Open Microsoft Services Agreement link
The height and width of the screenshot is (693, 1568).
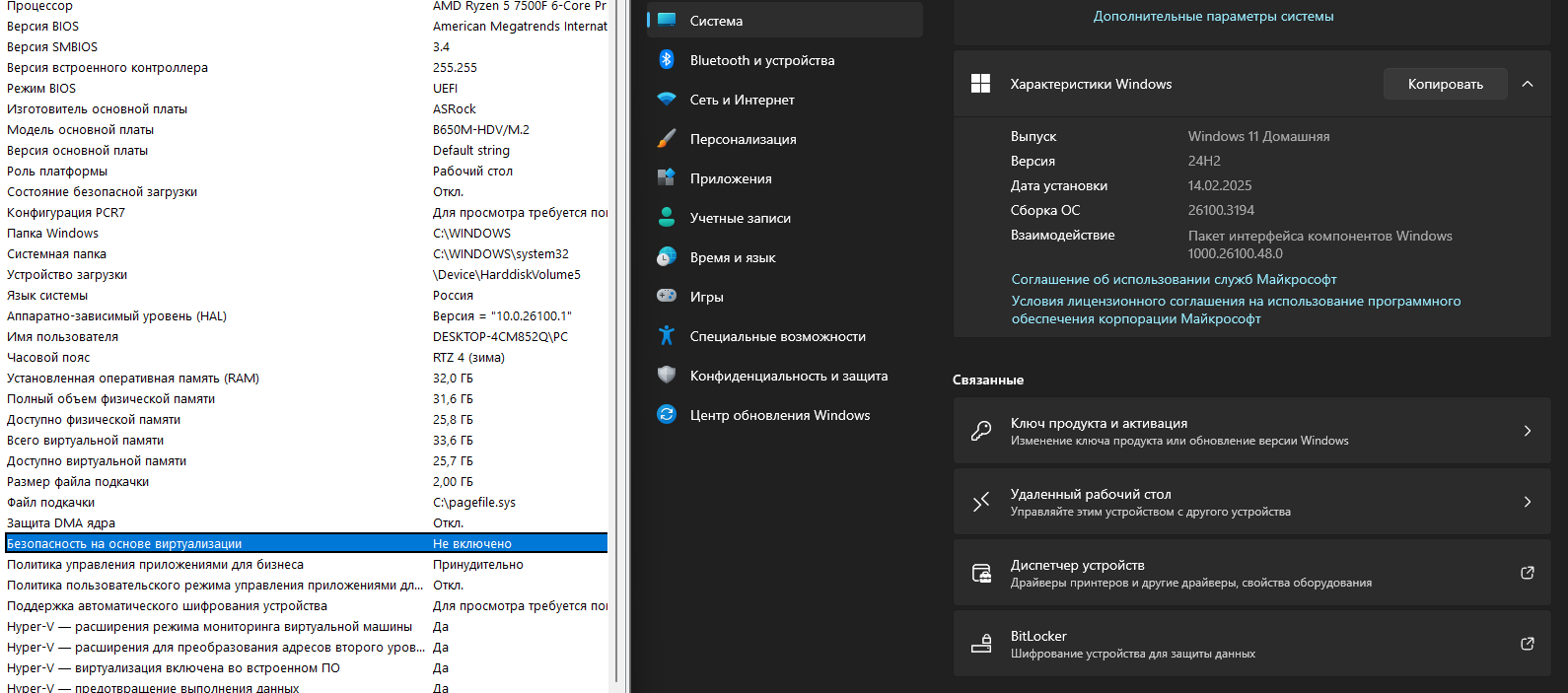[1174, 280]
